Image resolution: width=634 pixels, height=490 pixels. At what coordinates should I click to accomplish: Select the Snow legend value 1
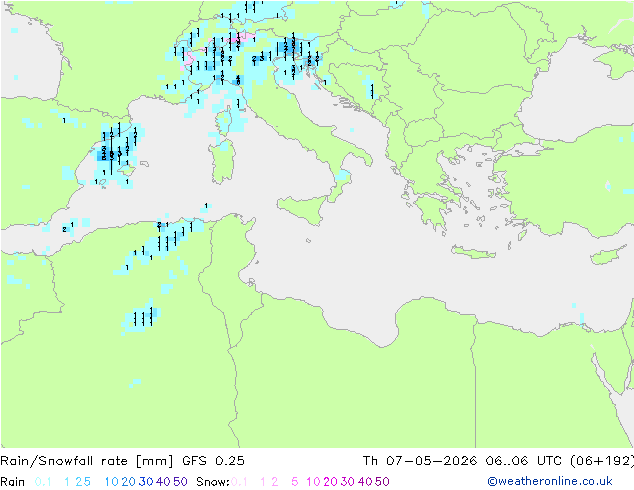click(263, 482)
